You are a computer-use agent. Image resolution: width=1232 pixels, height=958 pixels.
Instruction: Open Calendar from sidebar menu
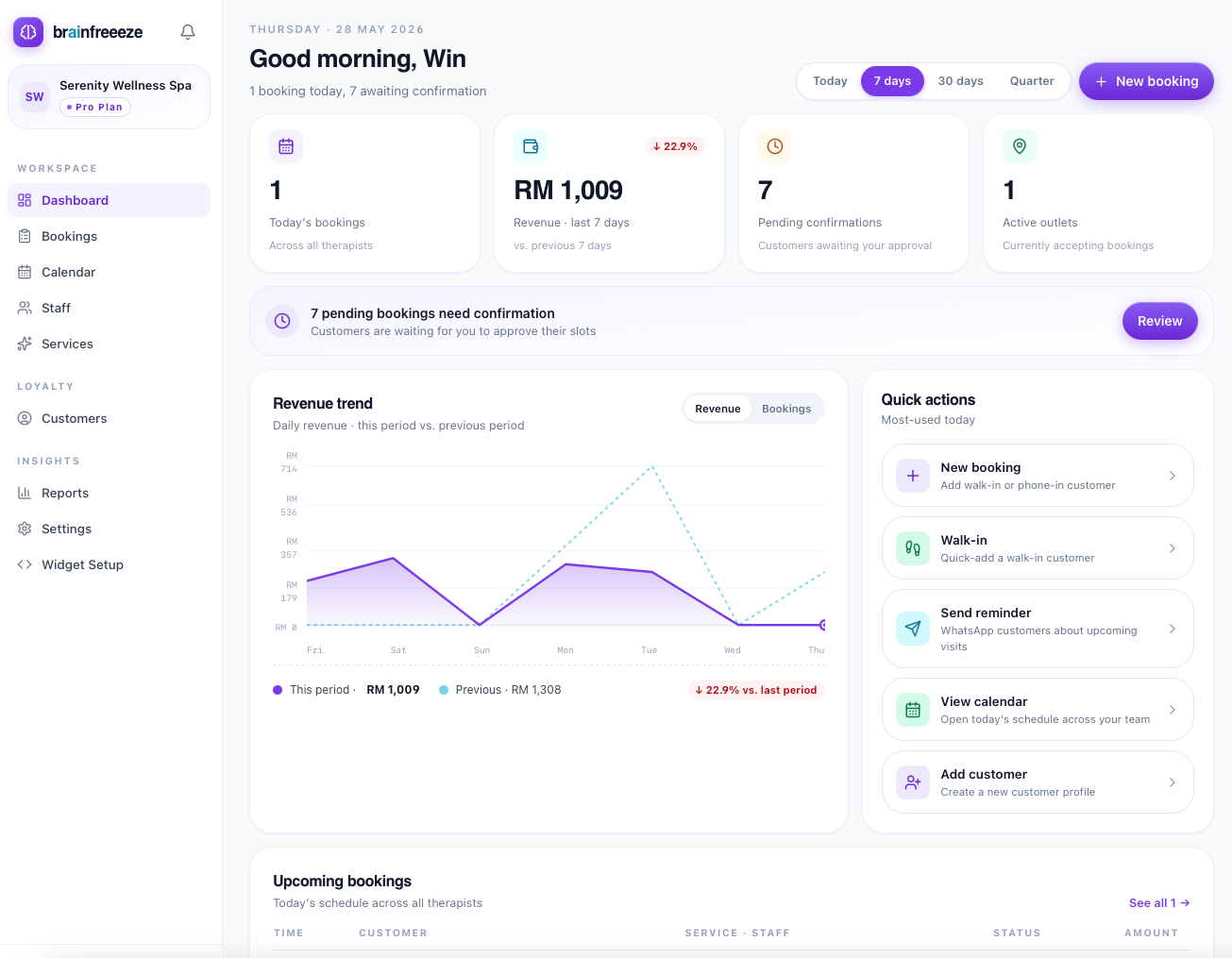pyautogui.click(x=109, y=272)
